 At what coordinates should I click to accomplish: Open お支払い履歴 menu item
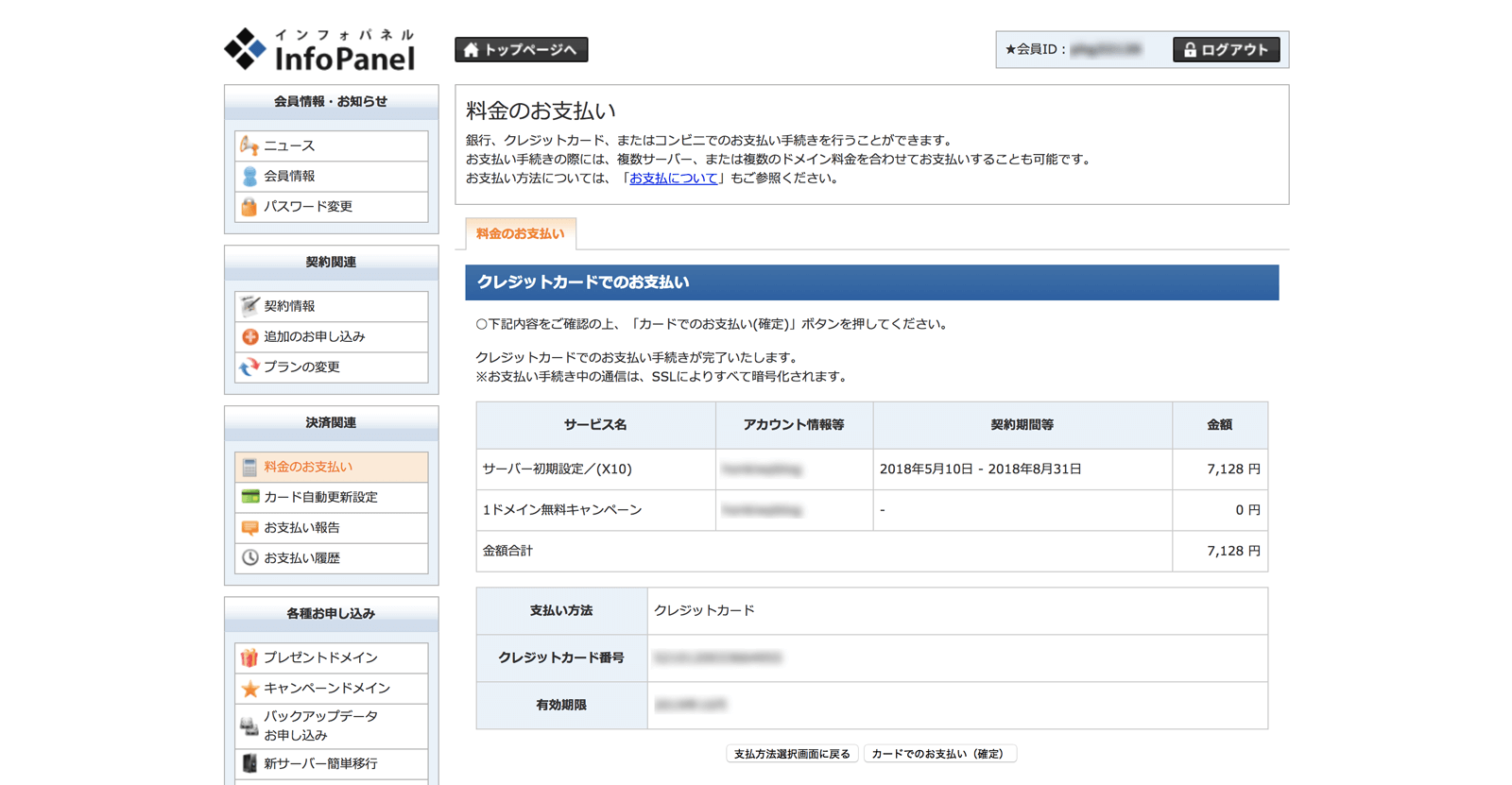332,557
